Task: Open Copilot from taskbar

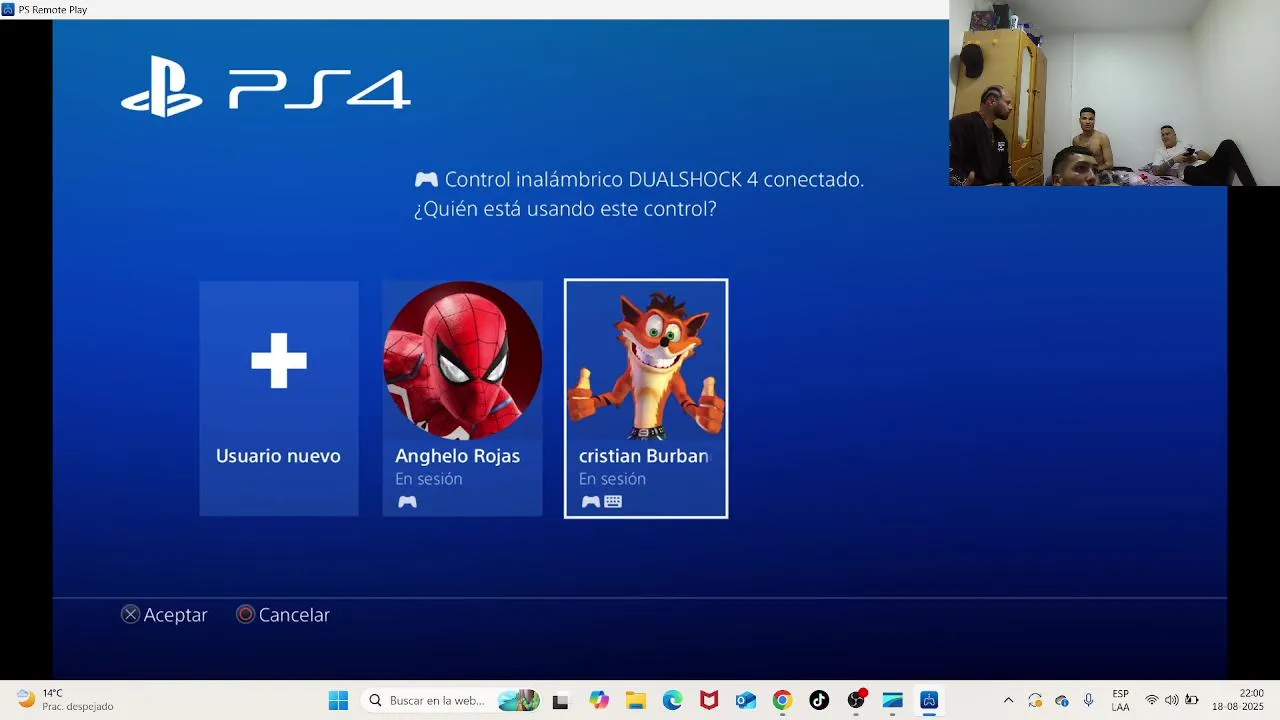Action: pos(599,701)
